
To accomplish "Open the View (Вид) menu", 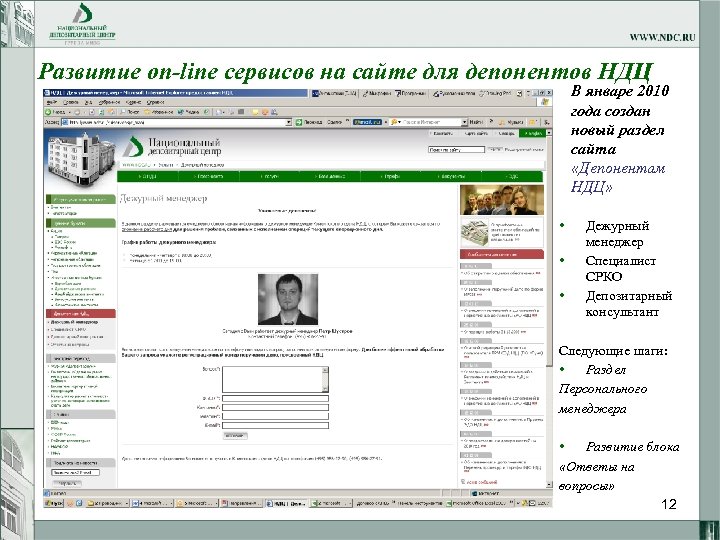I will (x=89, y=102).
